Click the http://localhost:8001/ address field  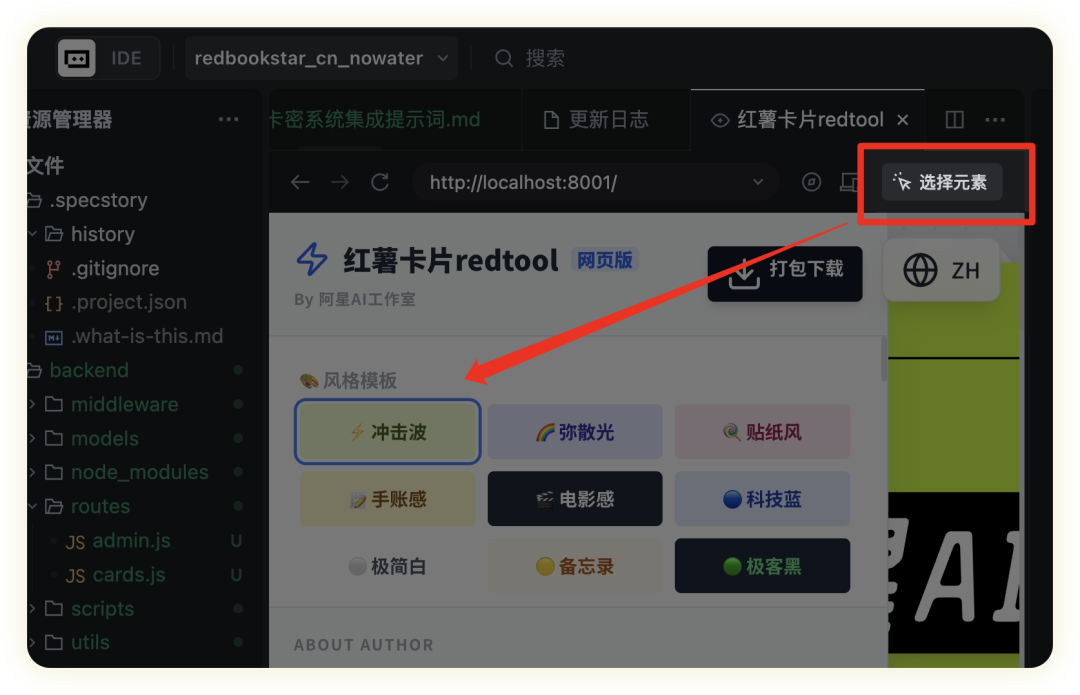595,183
